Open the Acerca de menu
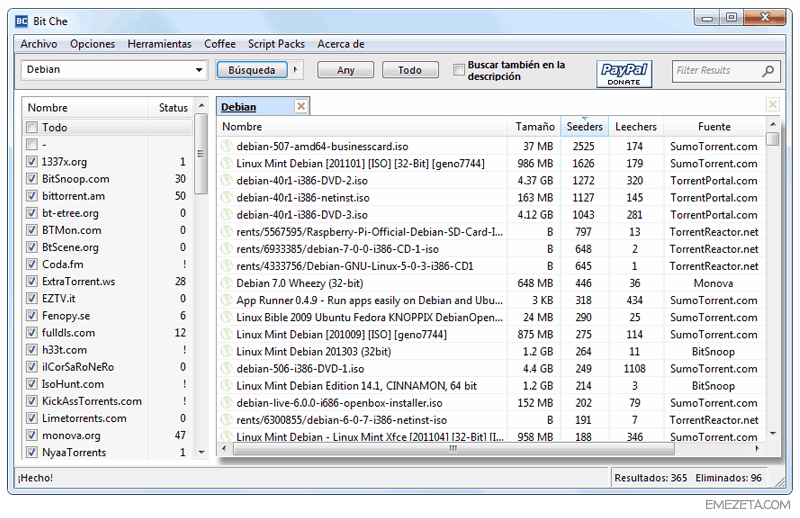The height and width of the screenshot is (518, 800). (x=341, y=44)
